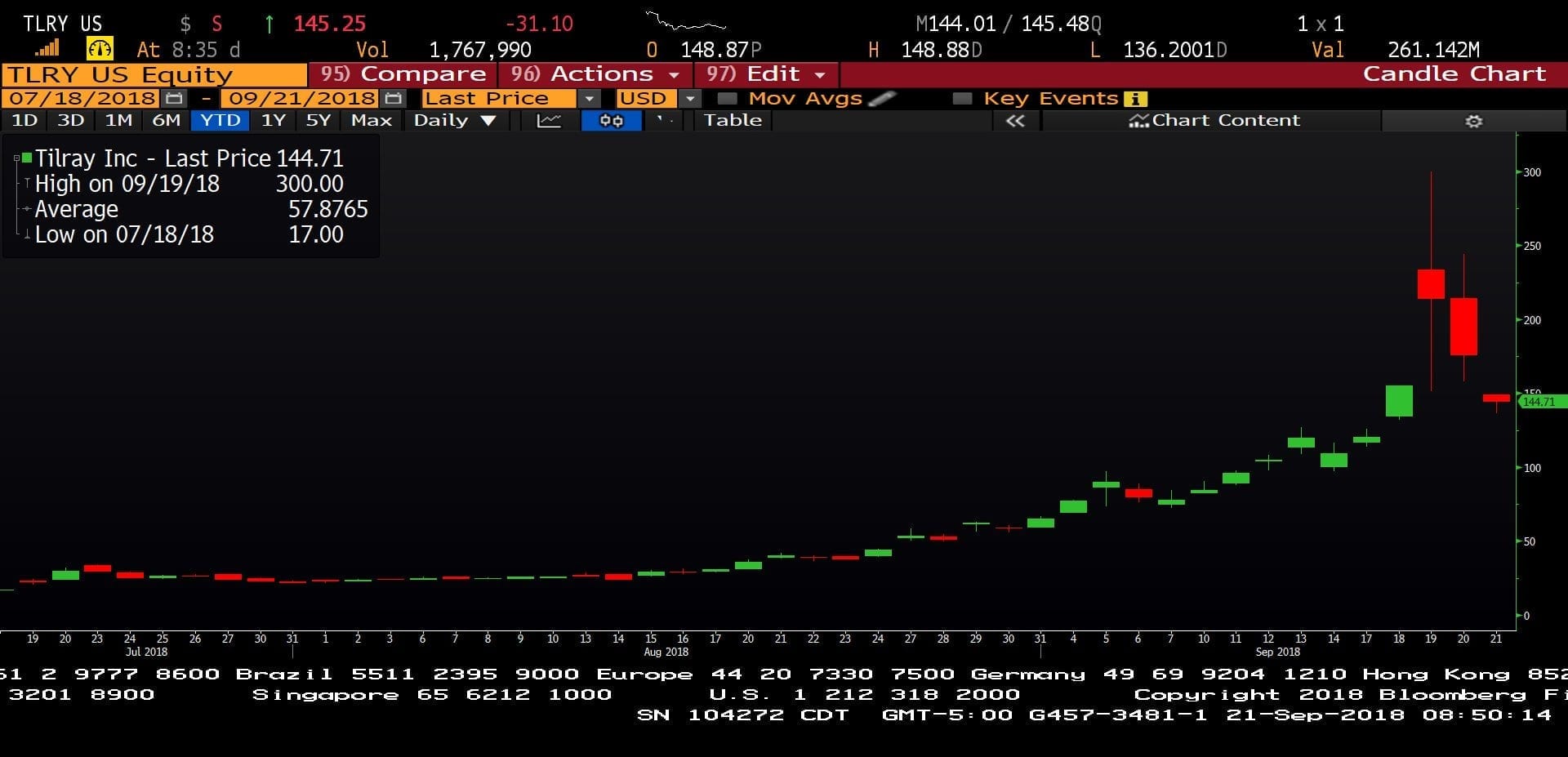
Task: Select the 1M range tab
Action: point(118,121)
